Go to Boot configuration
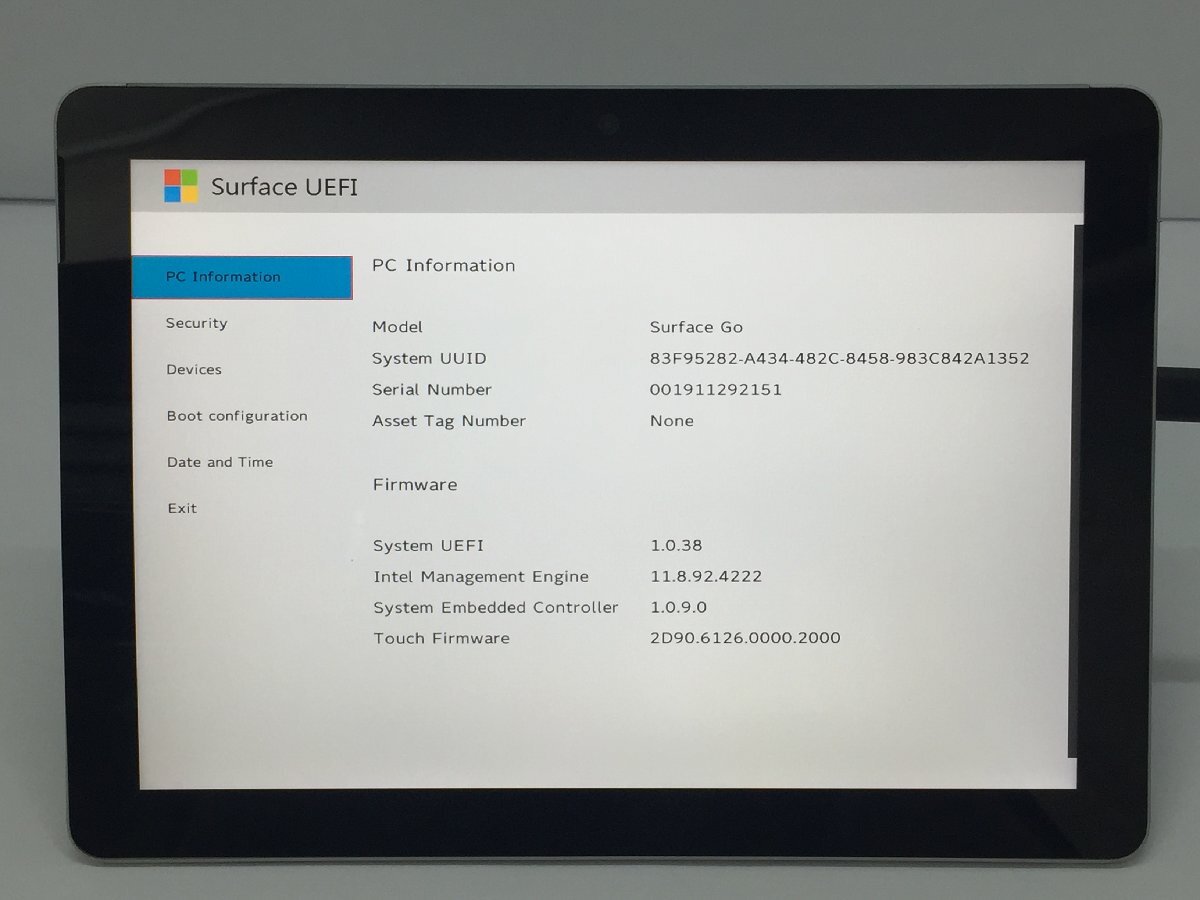 point(237,416)
